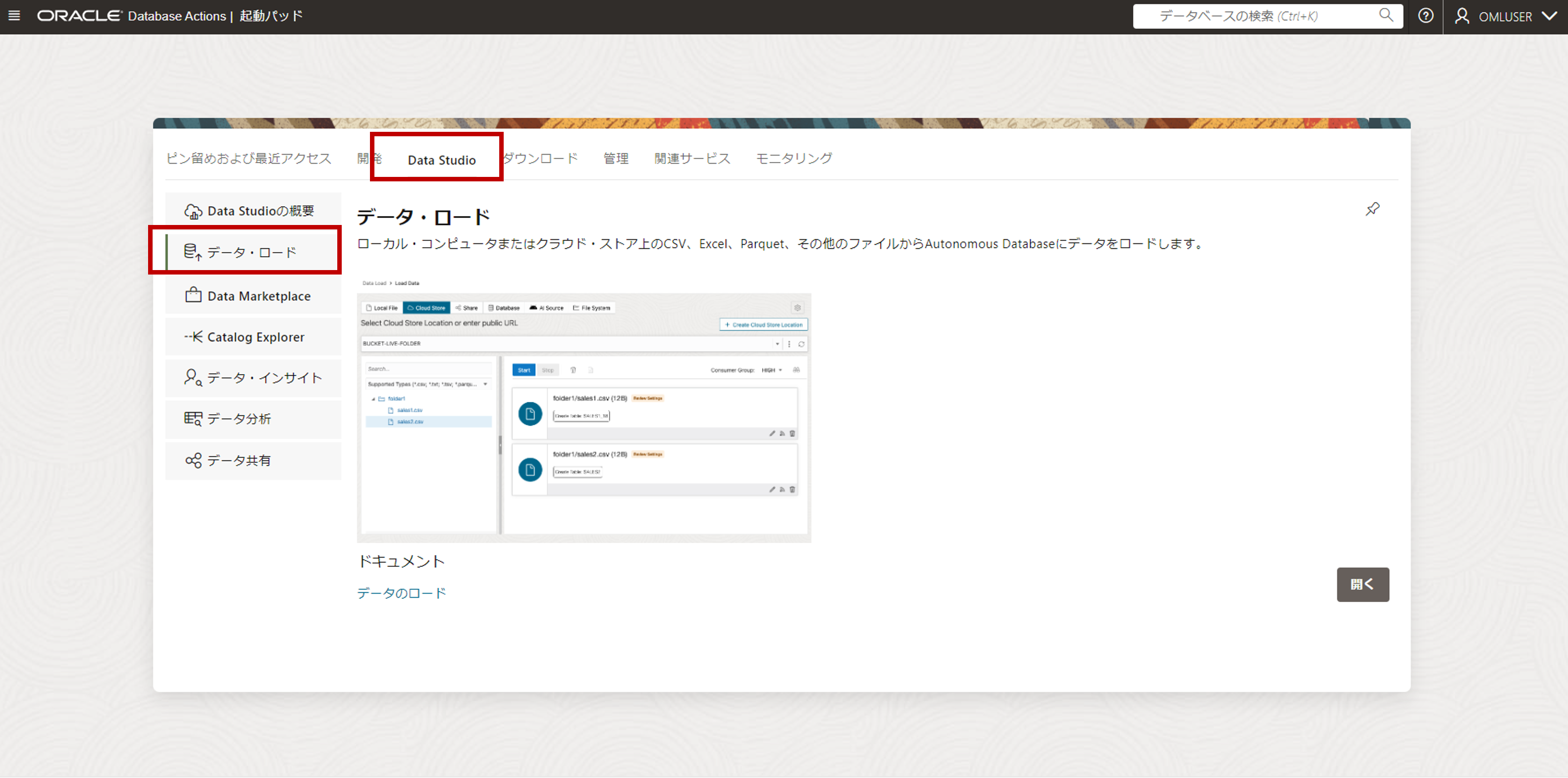Click the help question mark icon
Image resolution: width=1568 pixels, height=778 pixels.
coord(1425,16)
